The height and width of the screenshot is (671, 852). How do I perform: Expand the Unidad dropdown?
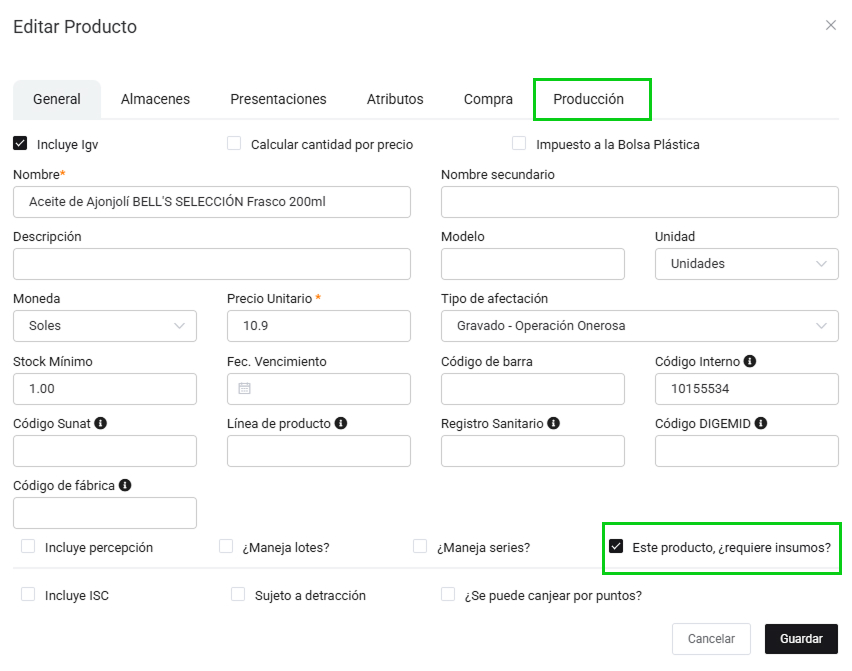(x=746, y=264)
